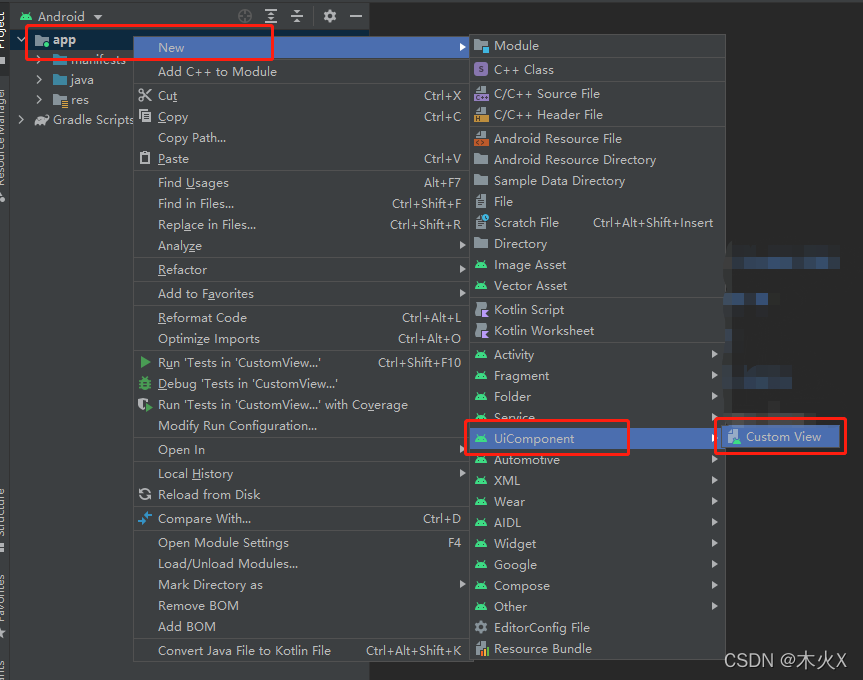Choose Android Resource Directory
Image resolution: width=863 pixels, height=680 pixels.
point(597,160)
